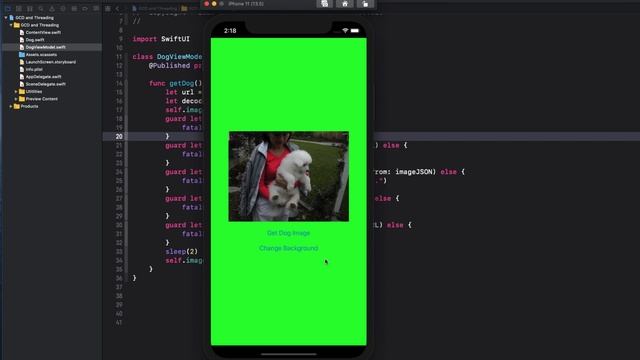Tap the dog photo in the simulator
Viewport: 640px width, 360px height.
(x=289, y=176)
